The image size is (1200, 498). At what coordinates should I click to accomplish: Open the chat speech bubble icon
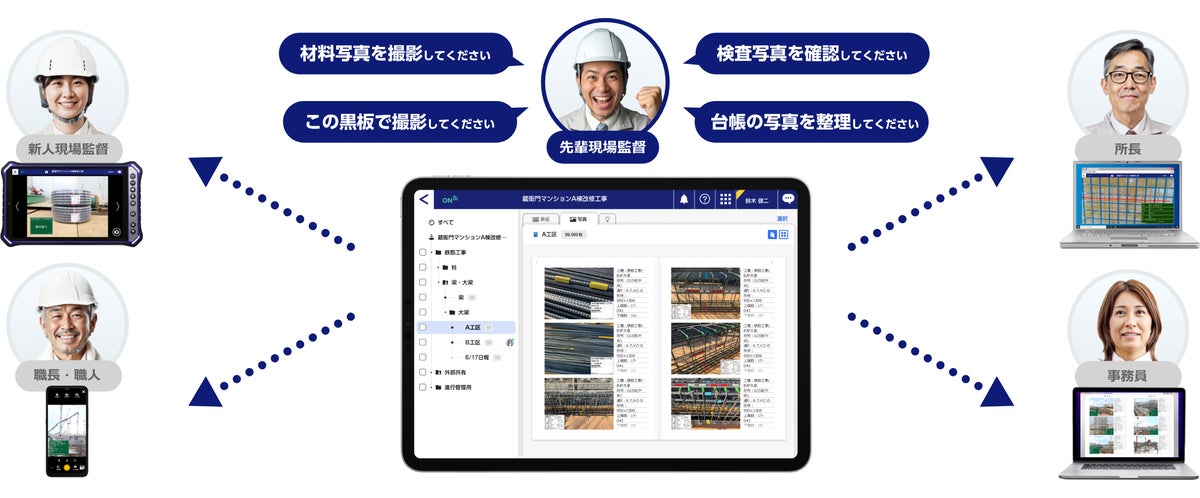click(788, 199)
